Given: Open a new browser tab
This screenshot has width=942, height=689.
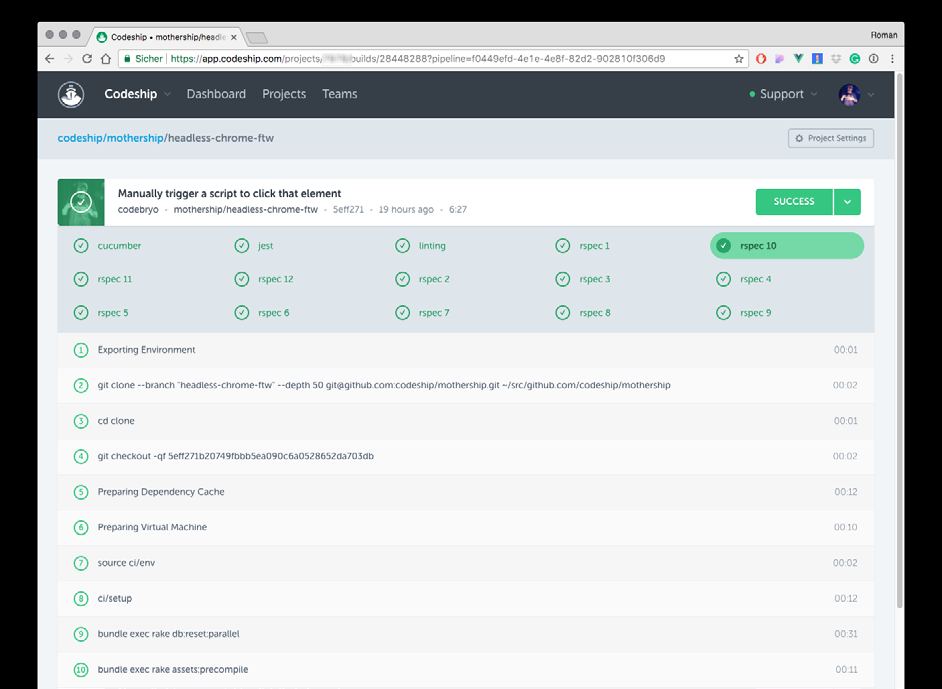Looking at the screenshot, I should [x=257, y=38].
